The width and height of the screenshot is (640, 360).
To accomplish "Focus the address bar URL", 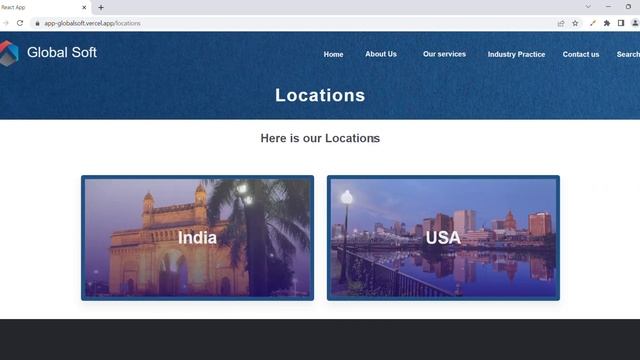I will (x=92, y=23).
